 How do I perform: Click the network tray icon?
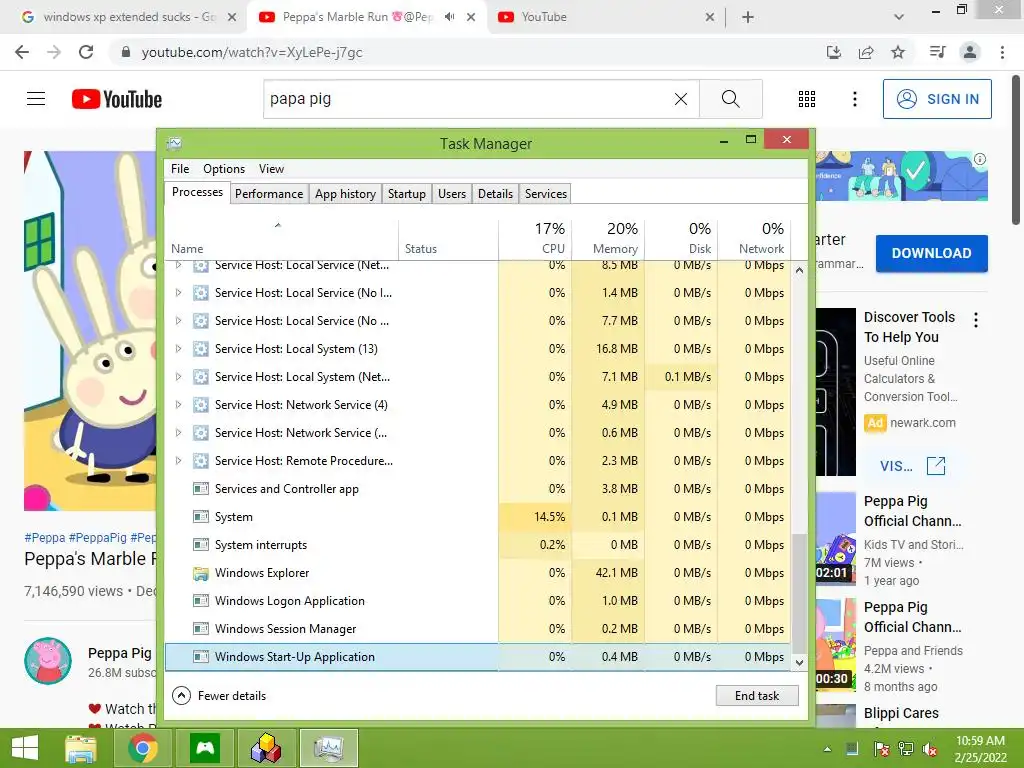906,749
